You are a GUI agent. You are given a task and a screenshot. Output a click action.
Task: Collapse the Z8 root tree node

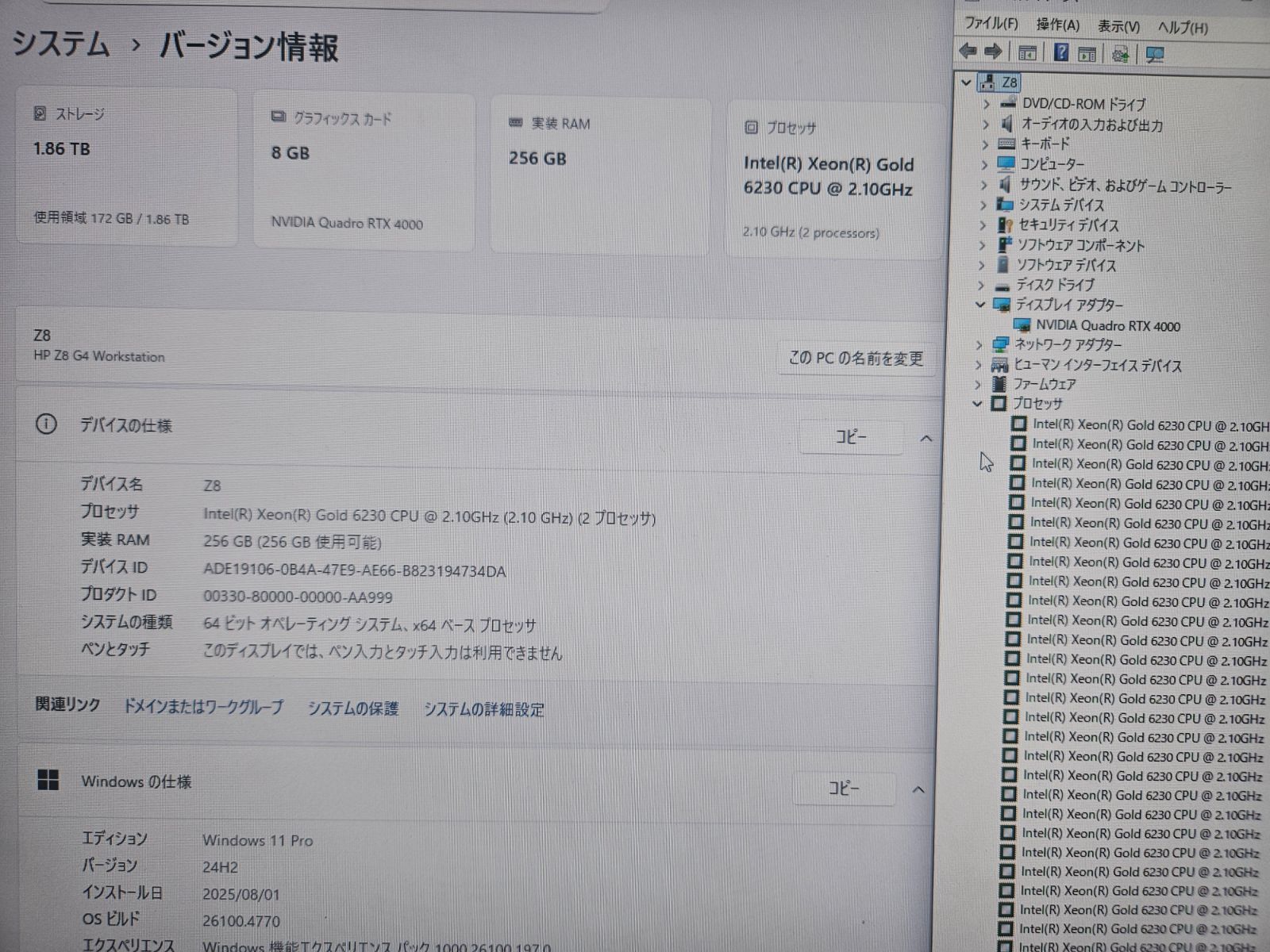[966, 82]
